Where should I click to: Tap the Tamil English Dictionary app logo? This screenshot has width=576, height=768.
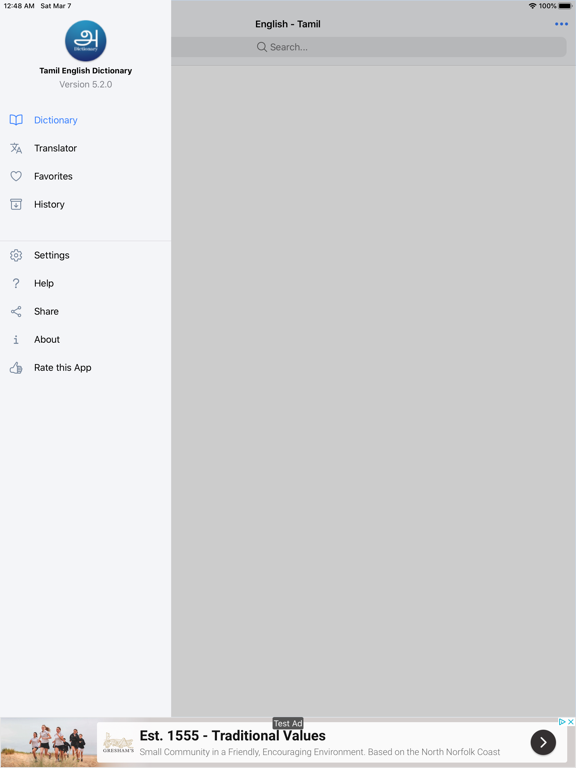tap(86, 41)
